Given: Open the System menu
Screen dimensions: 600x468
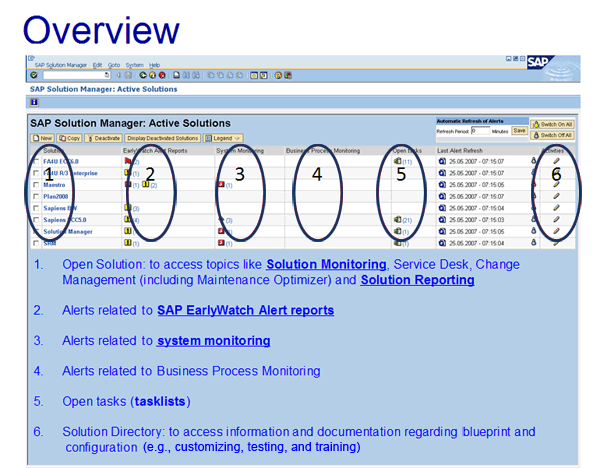Looking at the screenshot, I should (134, 64).
